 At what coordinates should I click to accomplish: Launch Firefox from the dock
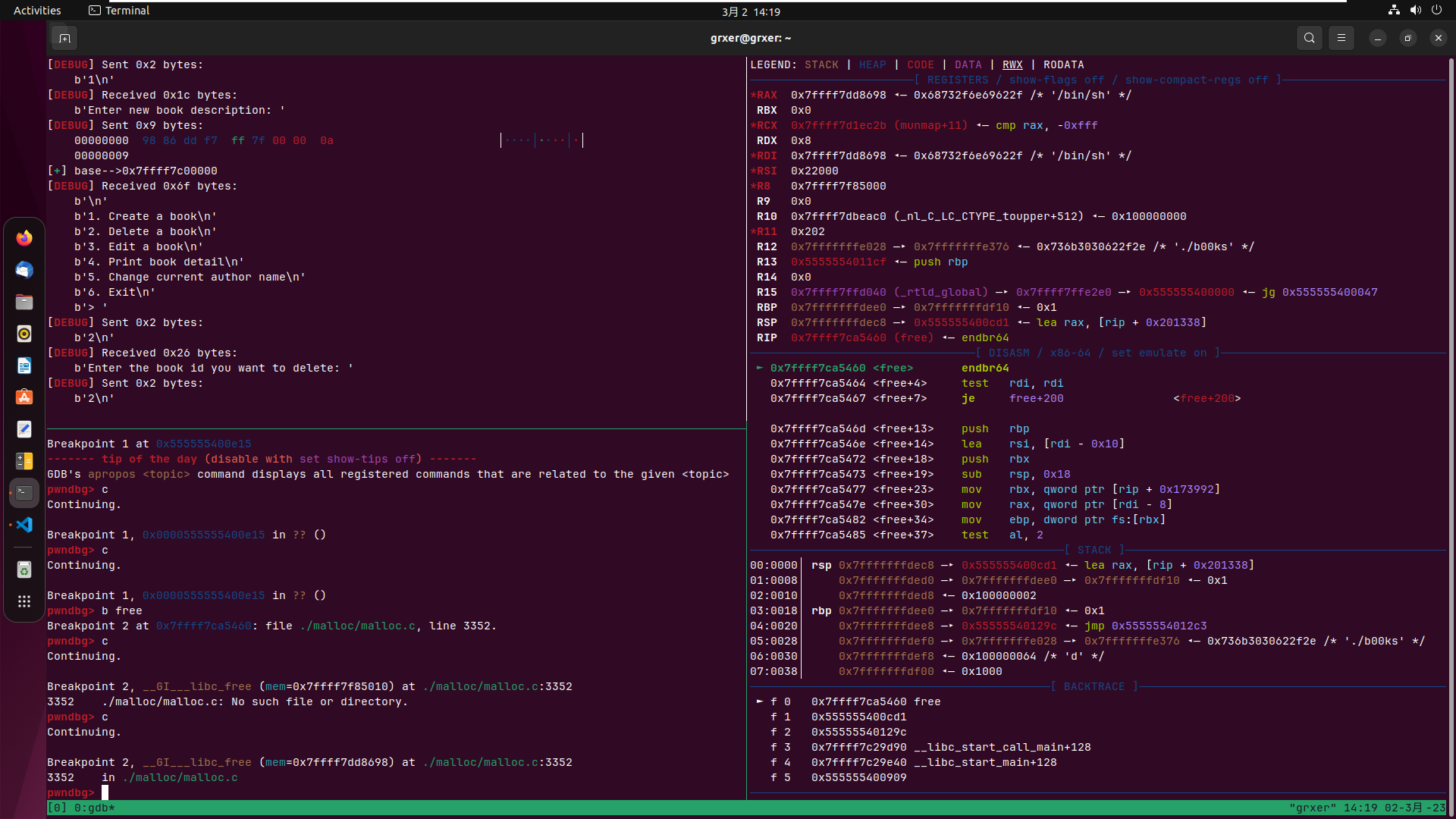pyautogui.click(x=24, y=238)
